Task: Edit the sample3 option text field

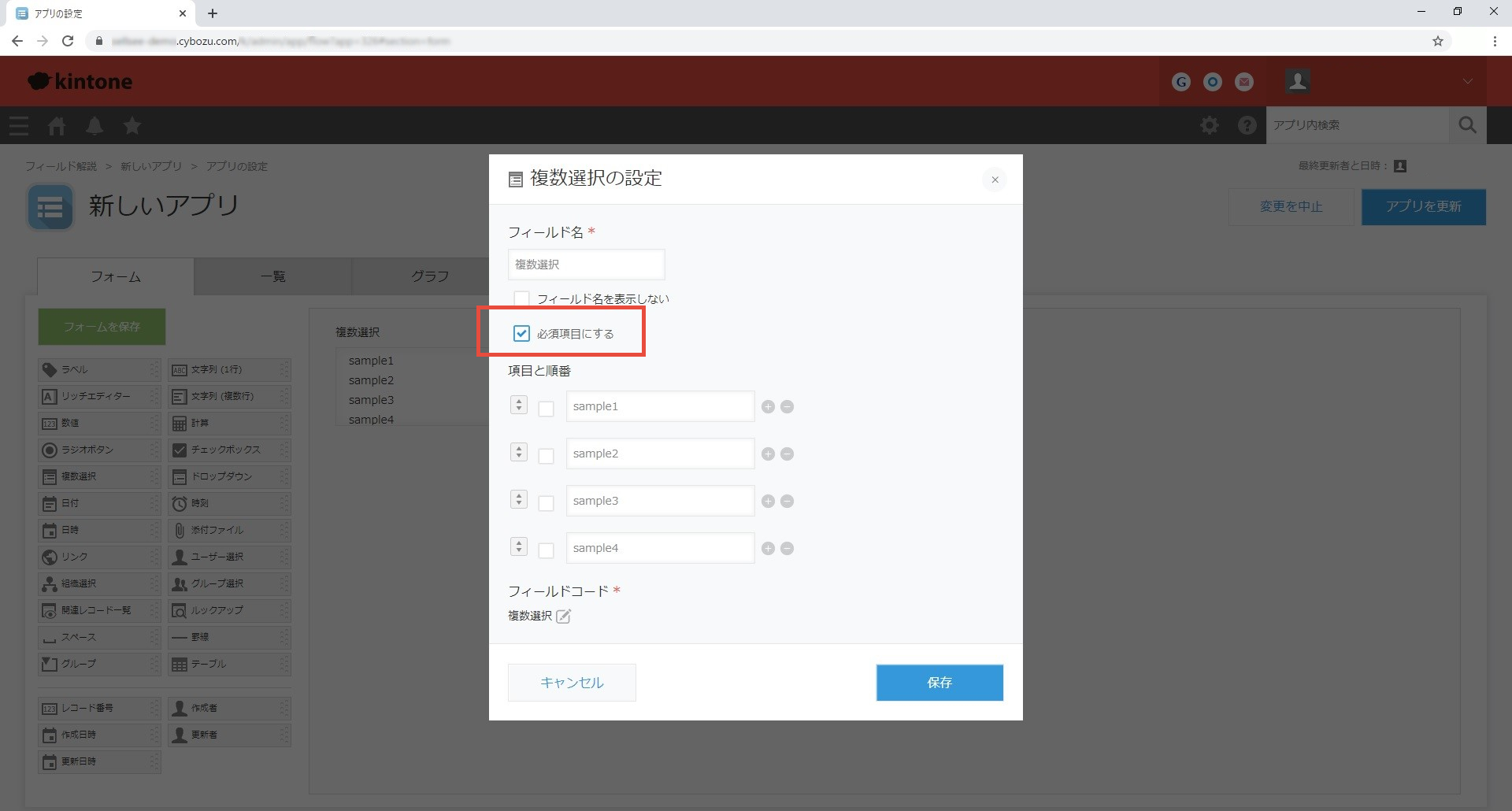Action: pos(660,501)
